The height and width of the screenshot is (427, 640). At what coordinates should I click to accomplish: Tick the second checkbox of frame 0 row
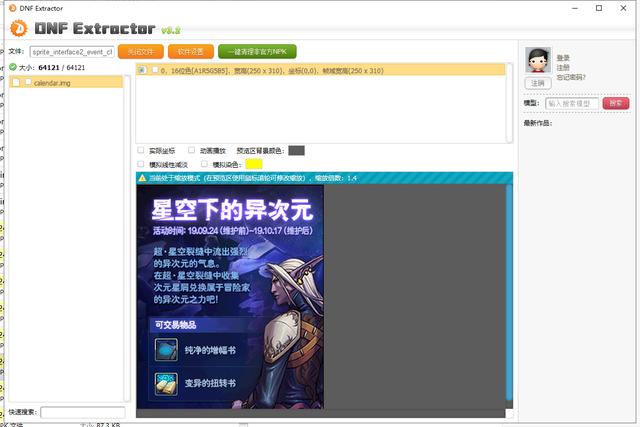(155, 70)
